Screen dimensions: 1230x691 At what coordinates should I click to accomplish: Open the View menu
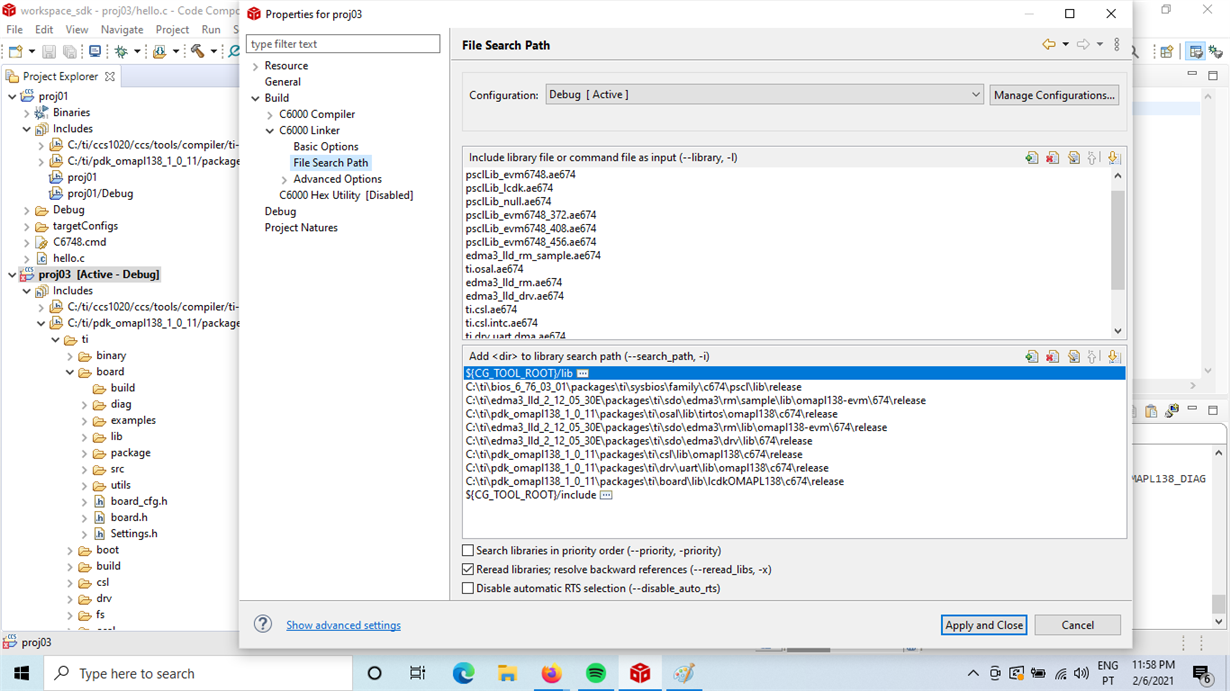(x=77, y=30)
